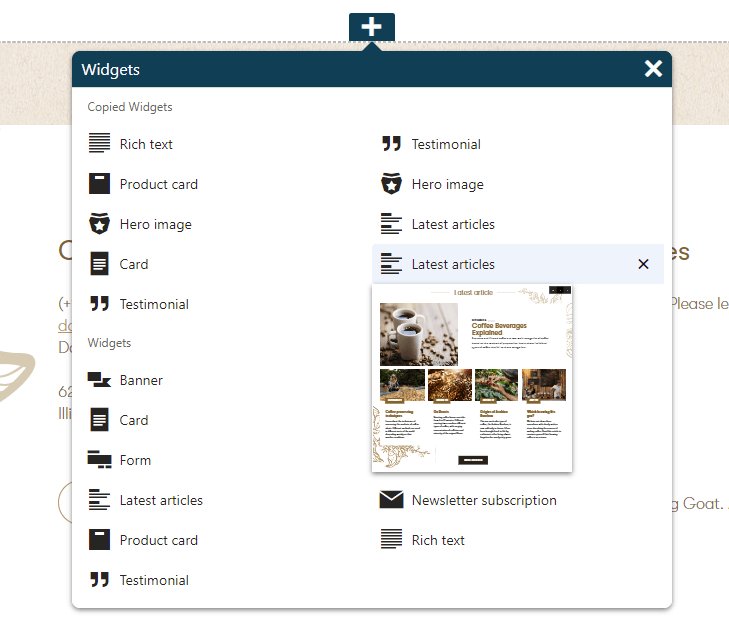The image size is (729, 621).
Task: Click the Hero image icon in the left column
Action: tap(99, 224)
